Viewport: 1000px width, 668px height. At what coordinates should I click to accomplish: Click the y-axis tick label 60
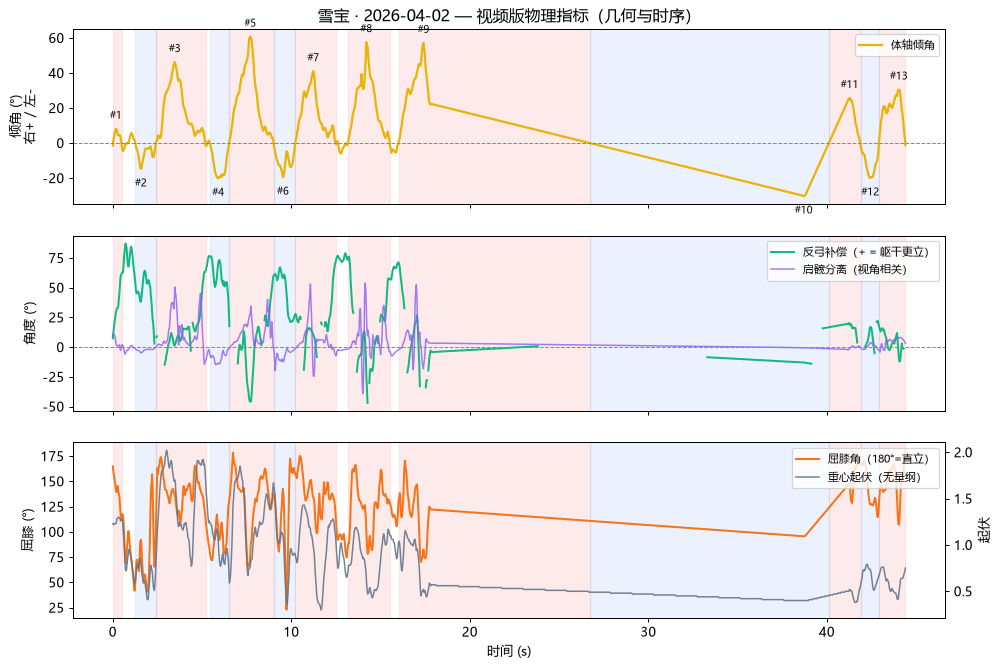[x=57, y=38]
